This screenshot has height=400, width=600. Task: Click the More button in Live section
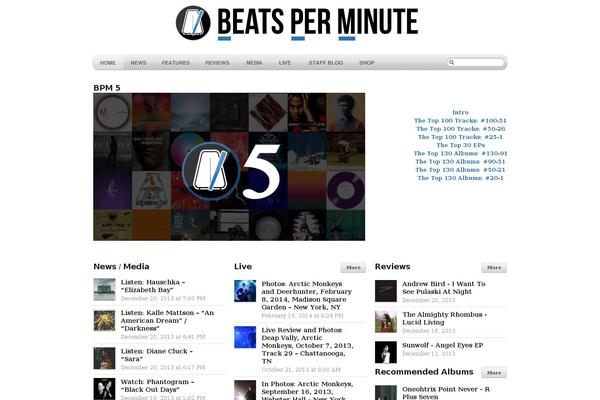pos(353,268)
